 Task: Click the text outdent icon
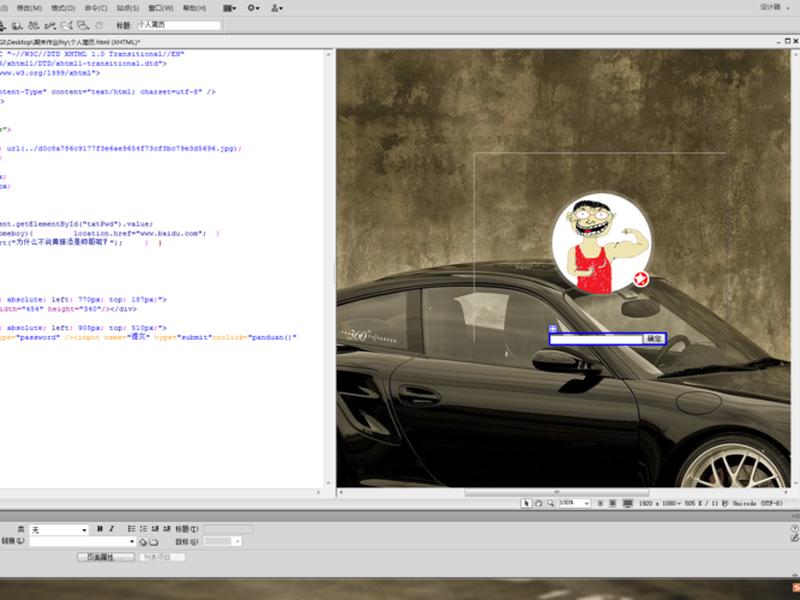[155, 529]
